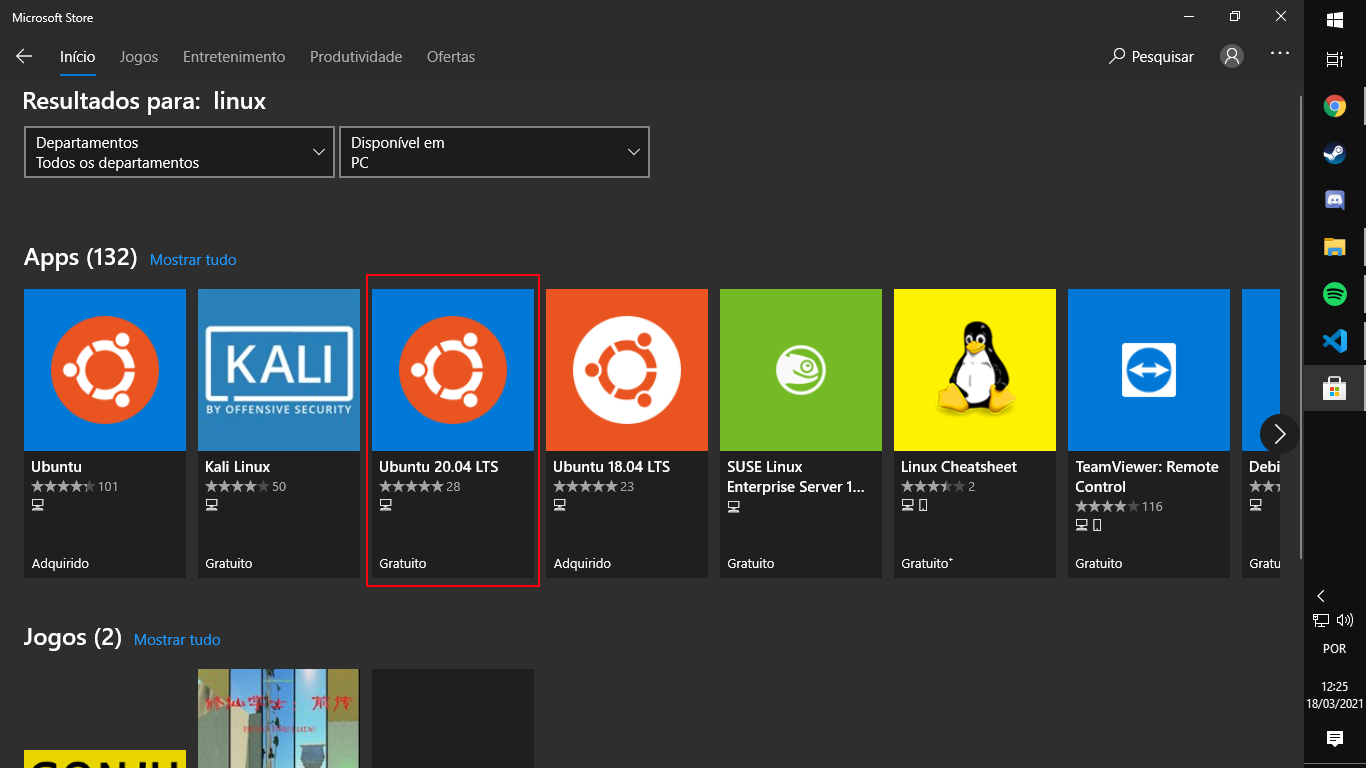Launch Google Chrome from the taskbar

point(1335,106)
